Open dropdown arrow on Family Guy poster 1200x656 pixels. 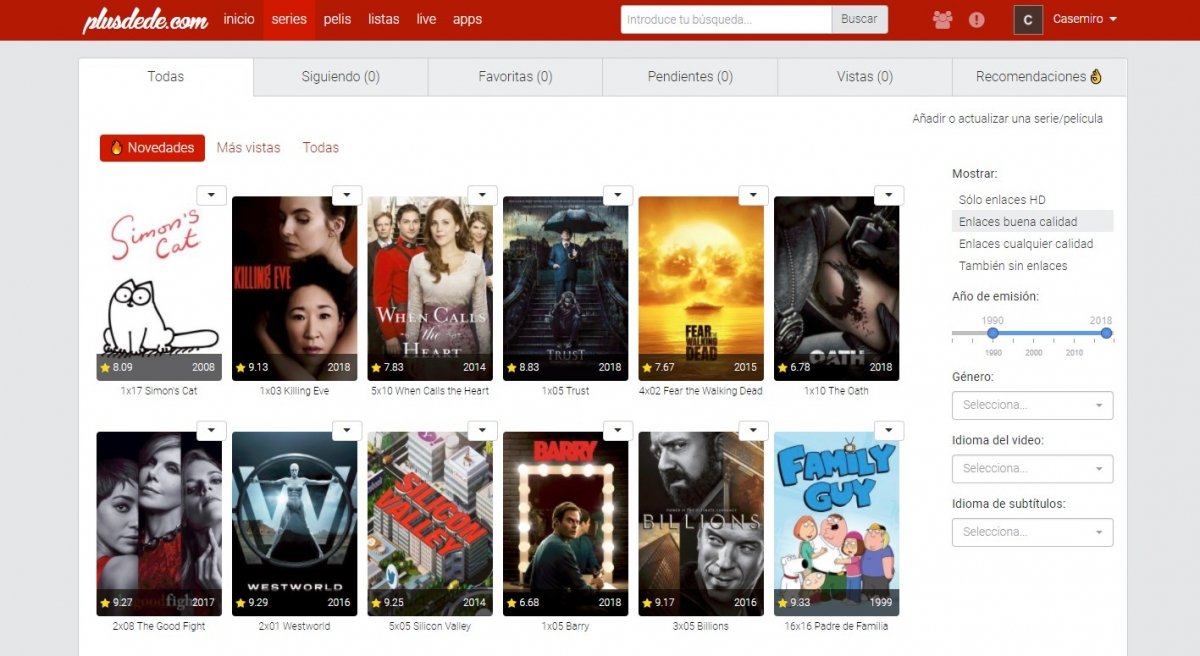(x=888, y=431)
